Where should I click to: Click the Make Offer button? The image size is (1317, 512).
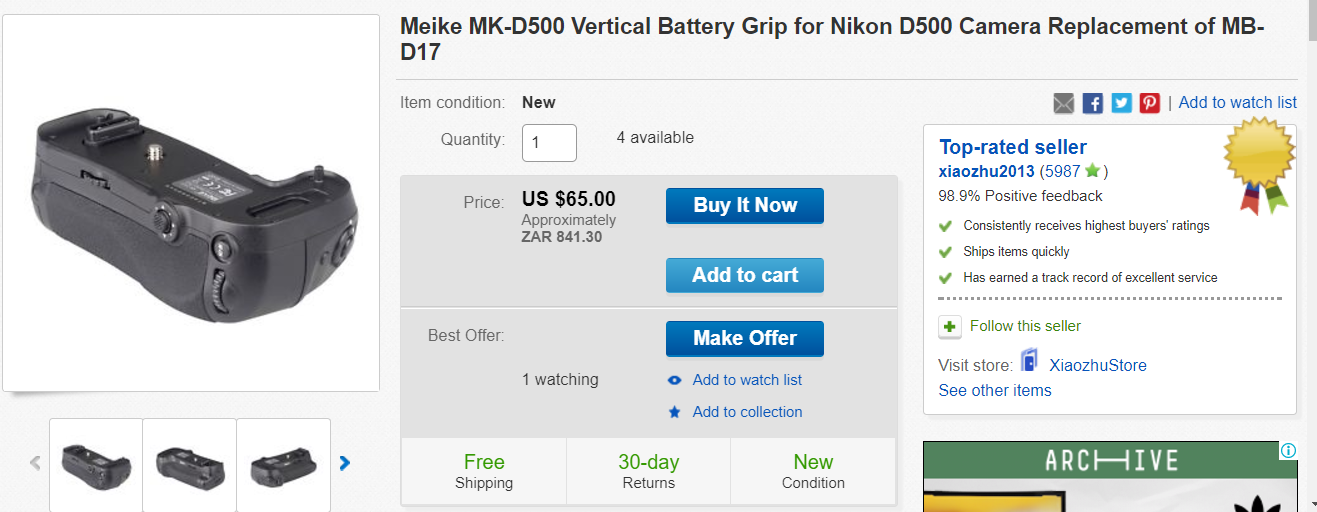[745, 338]
